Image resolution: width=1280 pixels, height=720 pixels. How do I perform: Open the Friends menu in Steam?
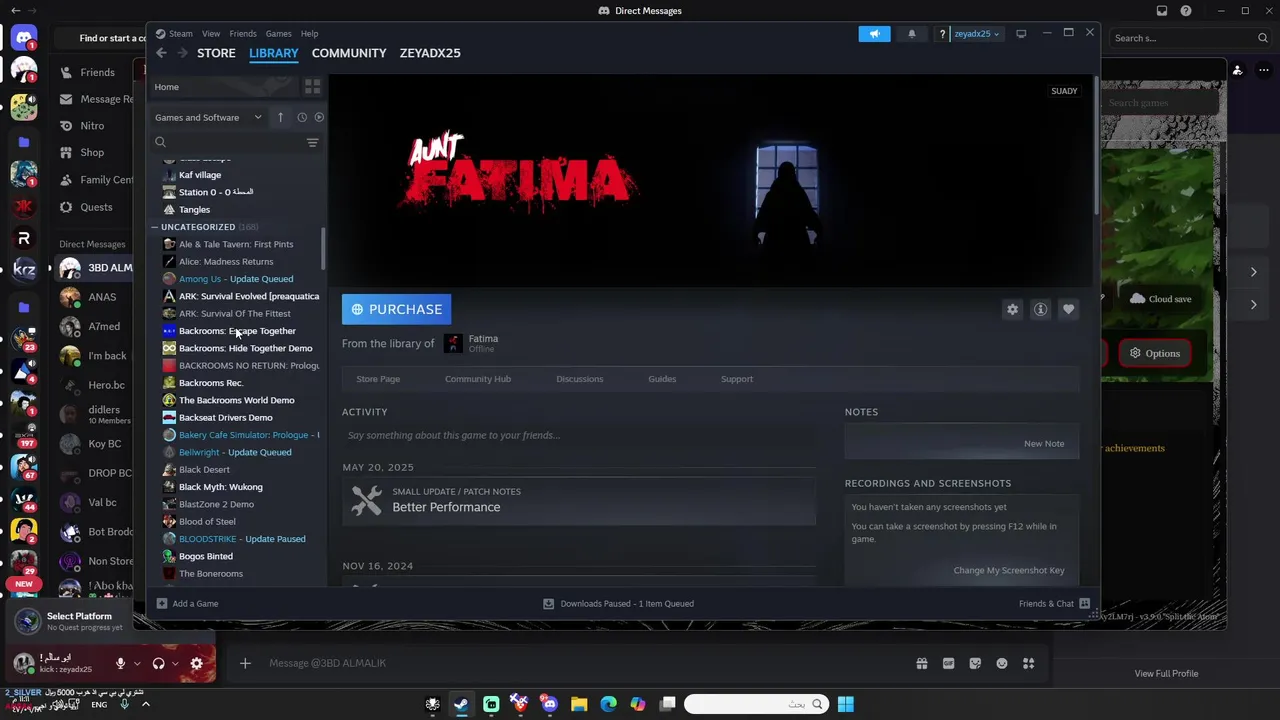pyautogui.click(x=243, y=34)
